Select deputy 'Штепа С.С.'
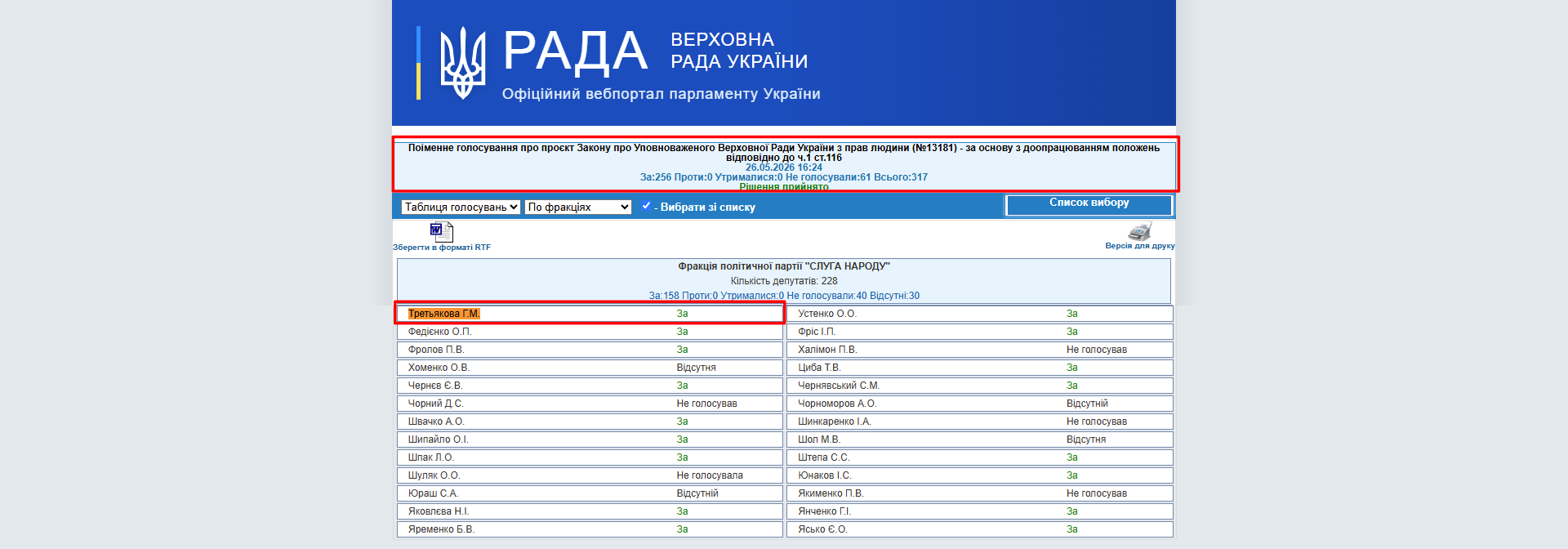The width and height of the screenshot is (1568, 549). [824, 457]
